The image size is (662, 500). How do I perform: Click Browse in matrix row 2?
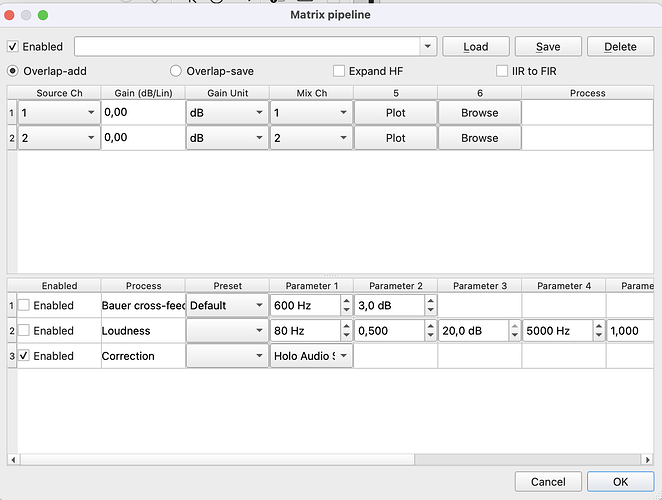[x=479, y=138]
